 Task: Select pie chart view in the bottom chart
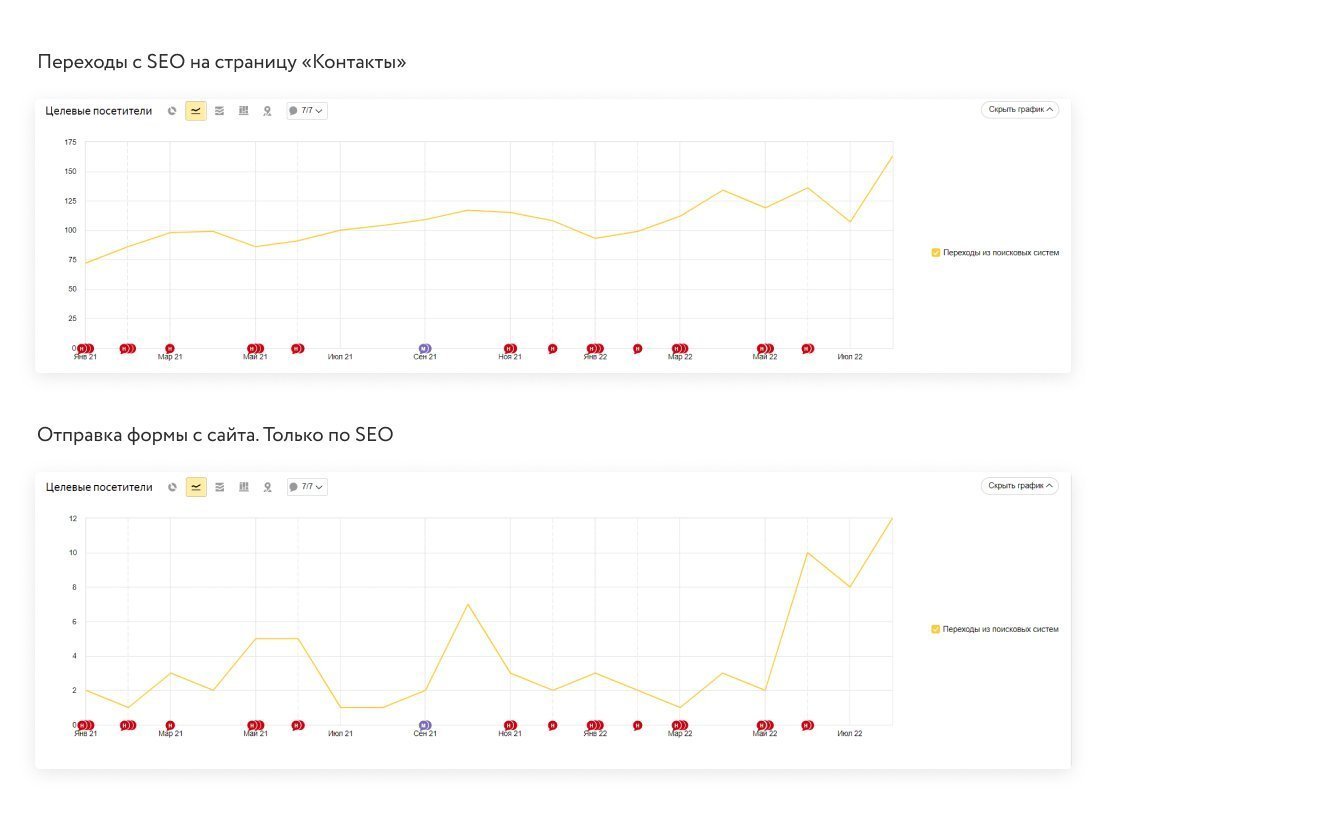(x=172, y=487)
